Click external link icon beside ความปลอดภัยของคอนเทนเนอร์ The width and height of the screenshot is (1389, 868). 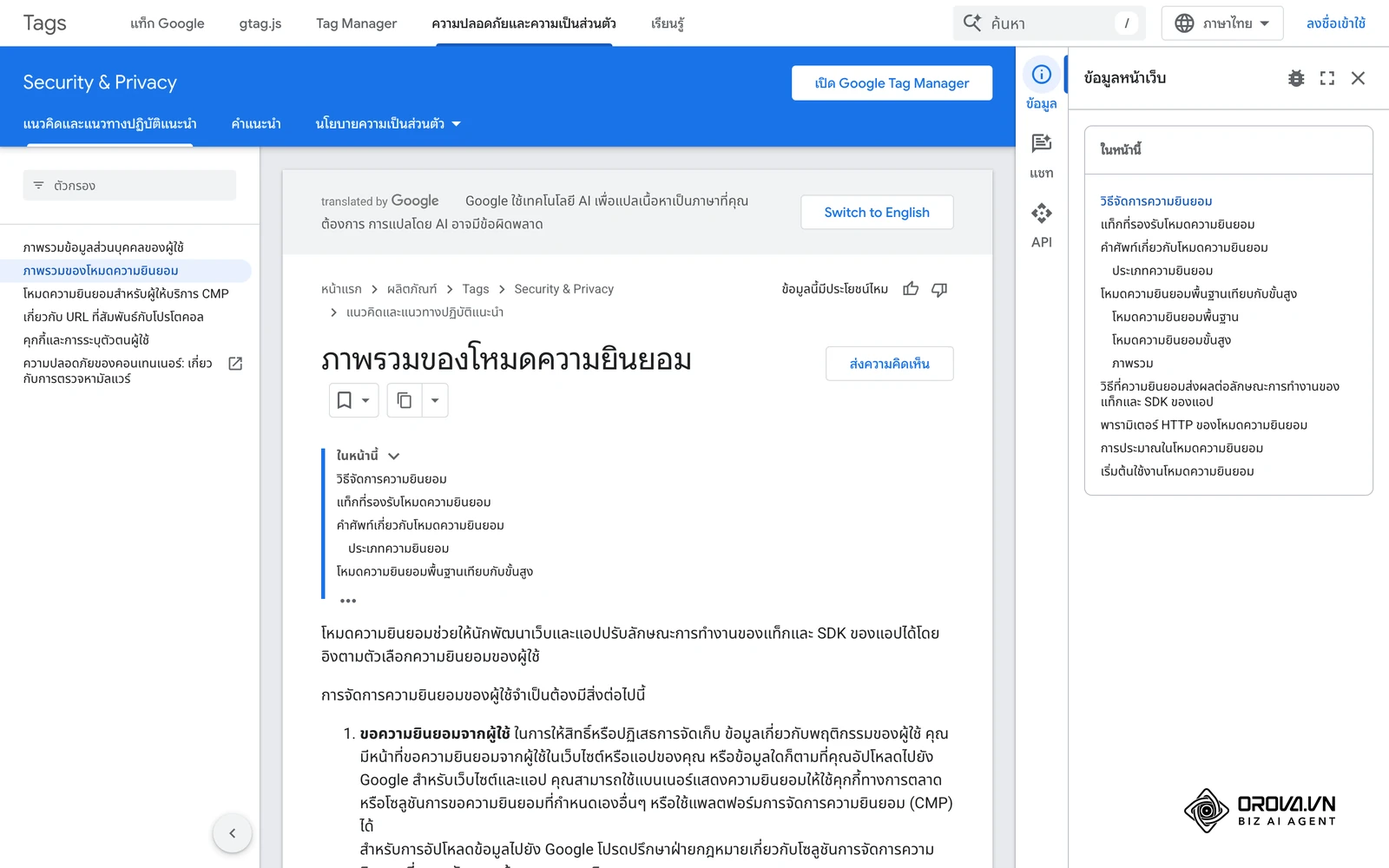(x=235, y=364)
